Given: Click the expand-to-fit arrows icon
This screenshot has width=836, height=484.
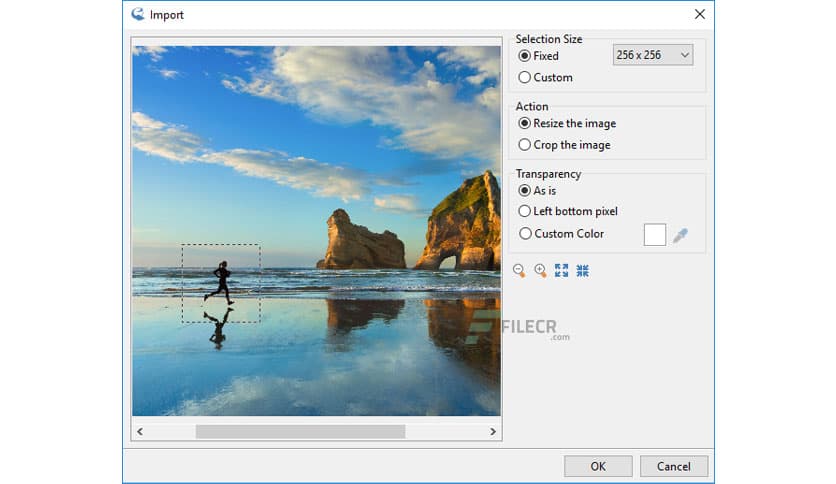Looking at the screenshot, I should pyautogui.click(x=561, y=270).
